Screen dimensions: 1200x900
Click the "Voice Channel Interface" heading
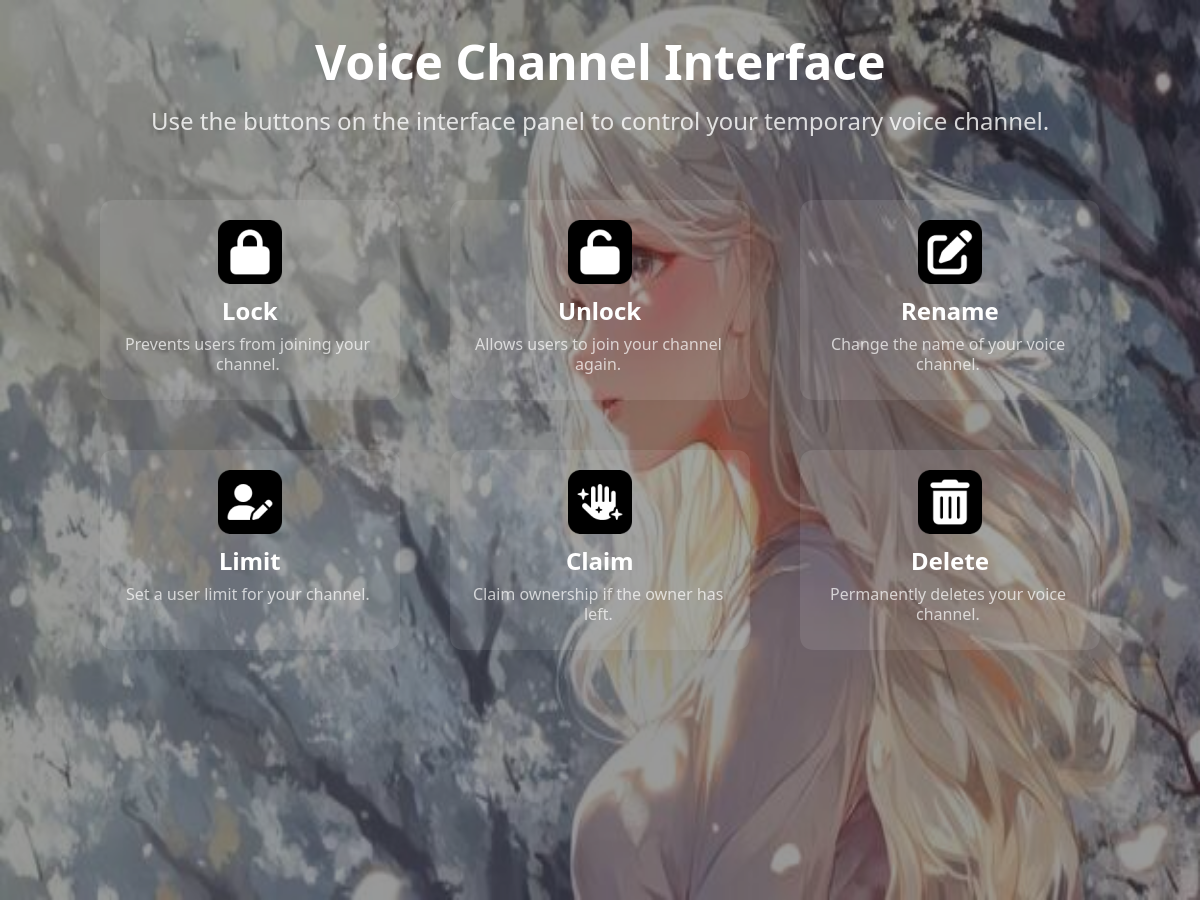point(600,62)
